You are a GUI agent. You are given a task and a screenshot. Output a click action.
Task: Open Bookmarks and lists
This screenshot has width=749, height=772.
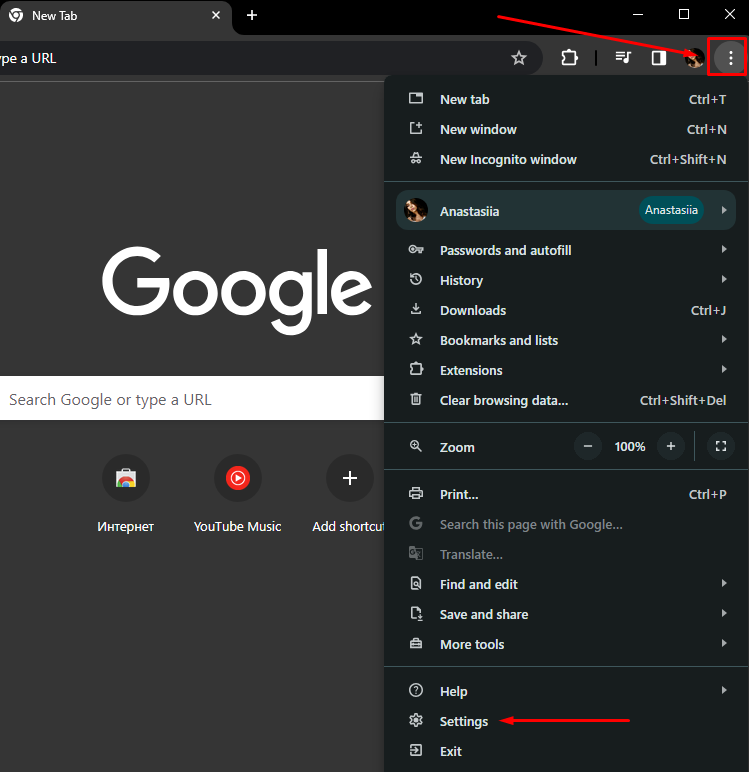(566, 340)
